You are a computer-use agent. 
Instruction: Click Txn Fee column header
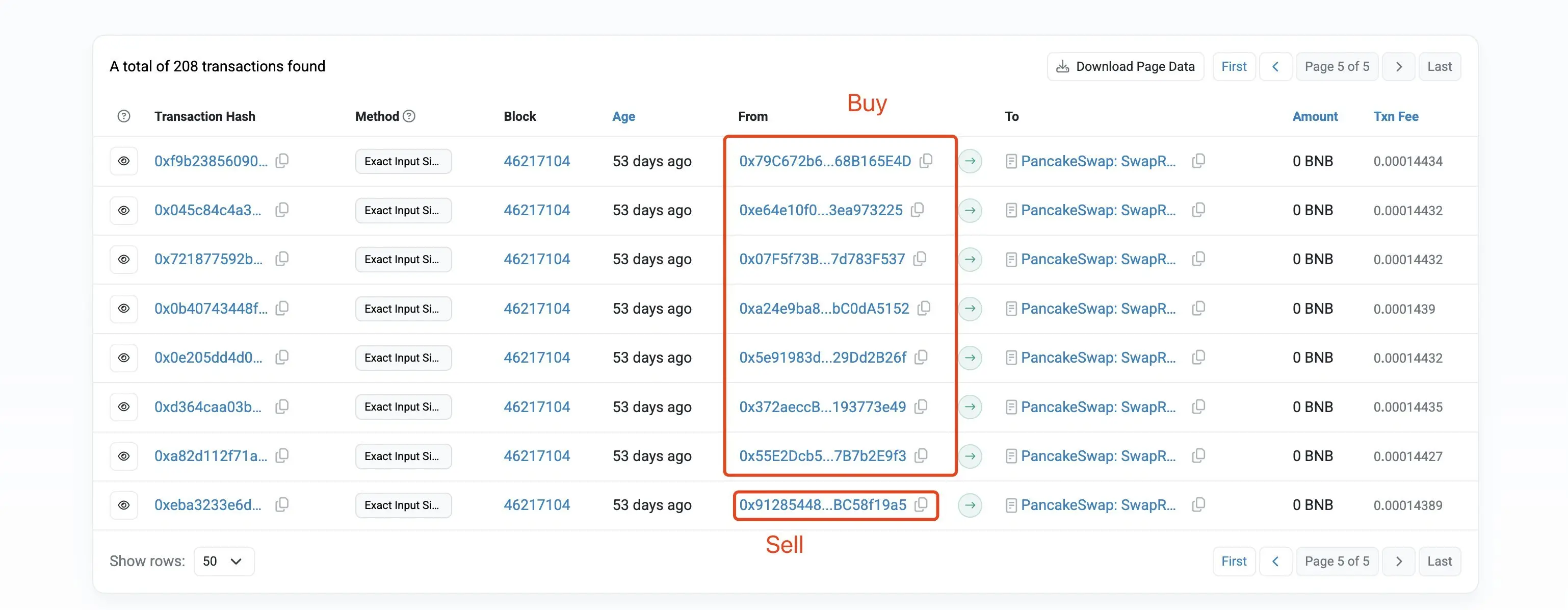pyautogui.click(x=1395, y=116)
